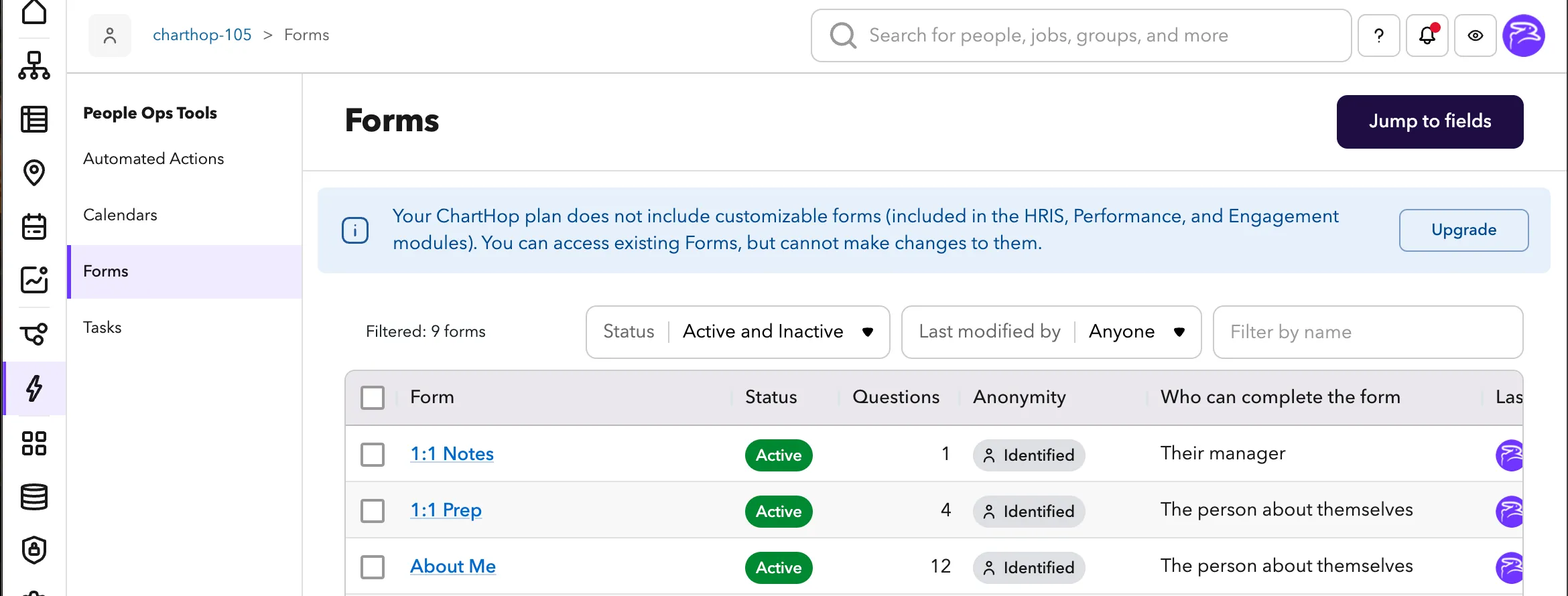This screenshot has width=1568, height=596.
Task: Check the 1:1 Notes row checkbox
Action: coord(373,455)
